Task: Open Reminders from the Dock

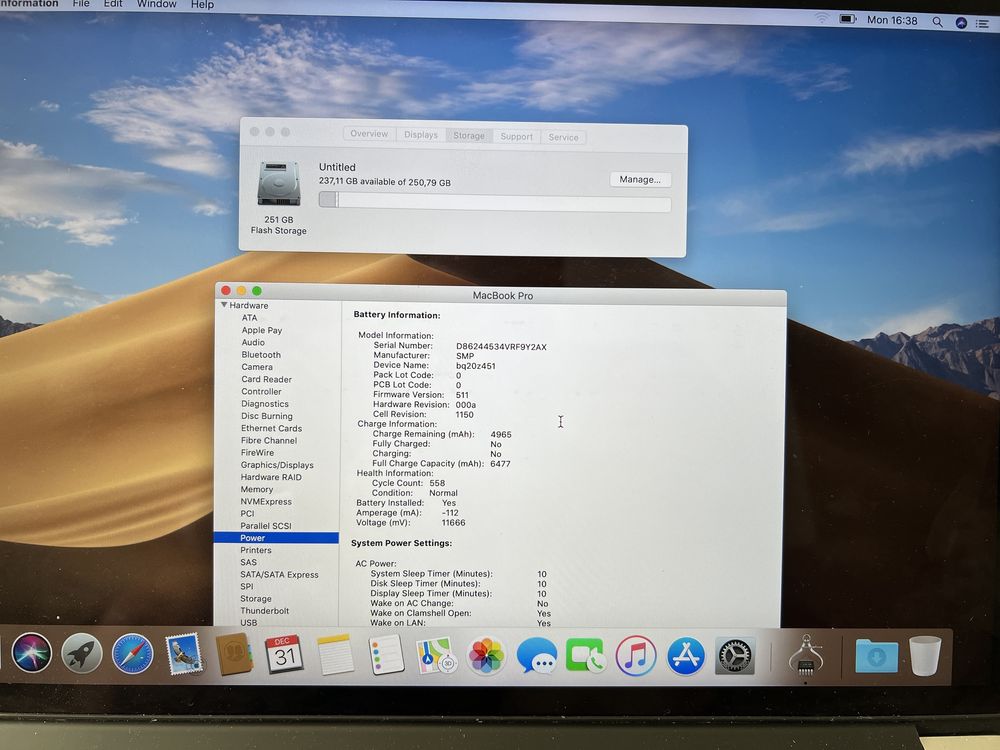Action: (x=386, y=655)
